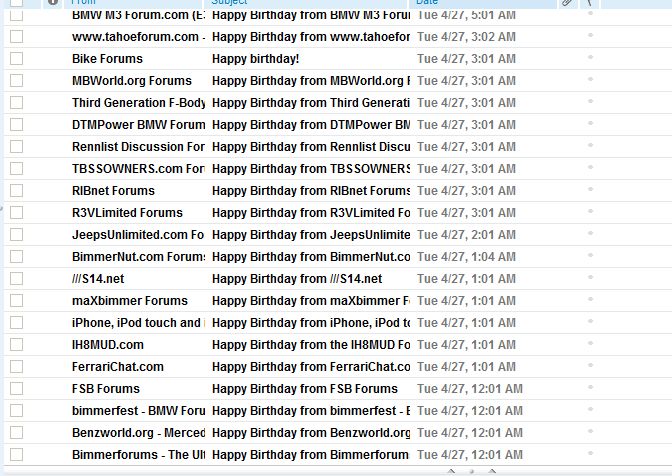
Task: Toggle flag on BimmerNut.com Forums row
Action: pyautogui.click(x=591, y=255)
